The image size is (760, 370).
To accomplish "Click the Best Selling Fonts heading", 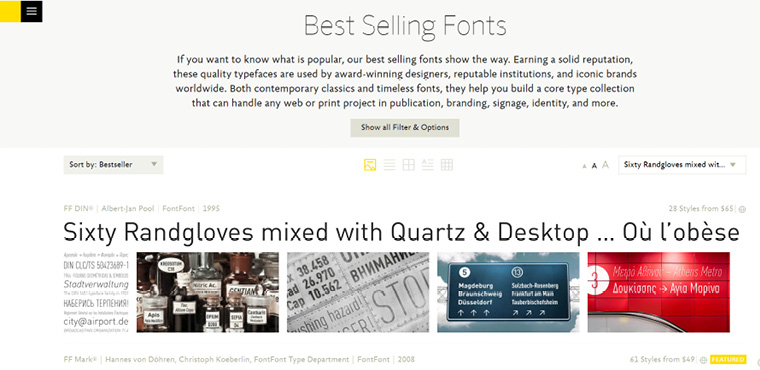I will [x=405, y=26].
